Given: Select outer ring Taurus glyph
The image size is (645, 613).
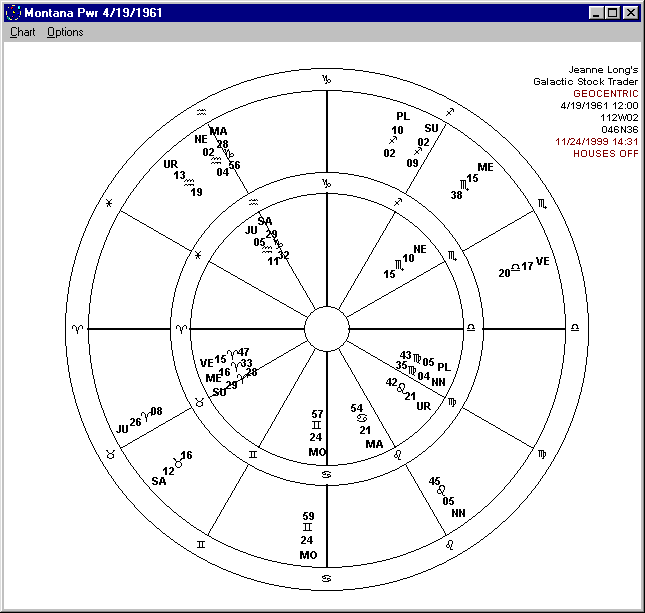Looking at the screenshot, I should (x=110, y=454).
